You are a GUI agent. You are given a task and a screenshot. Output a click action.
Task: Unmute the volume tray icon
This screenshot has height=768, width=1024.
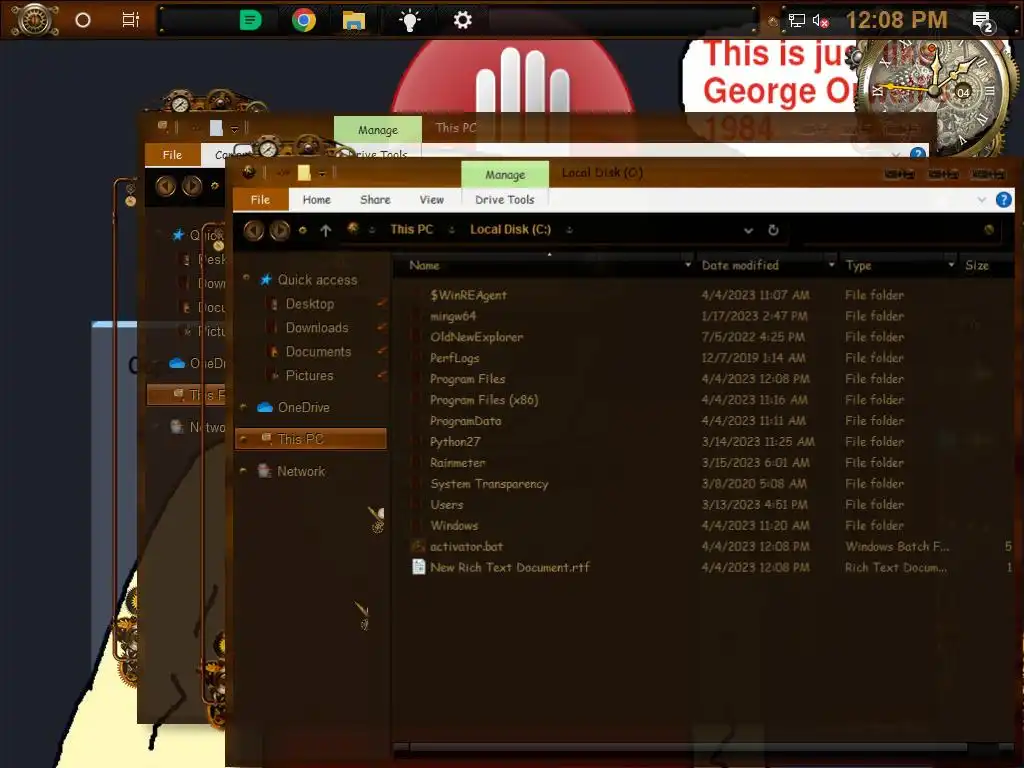tap(820, 21)
